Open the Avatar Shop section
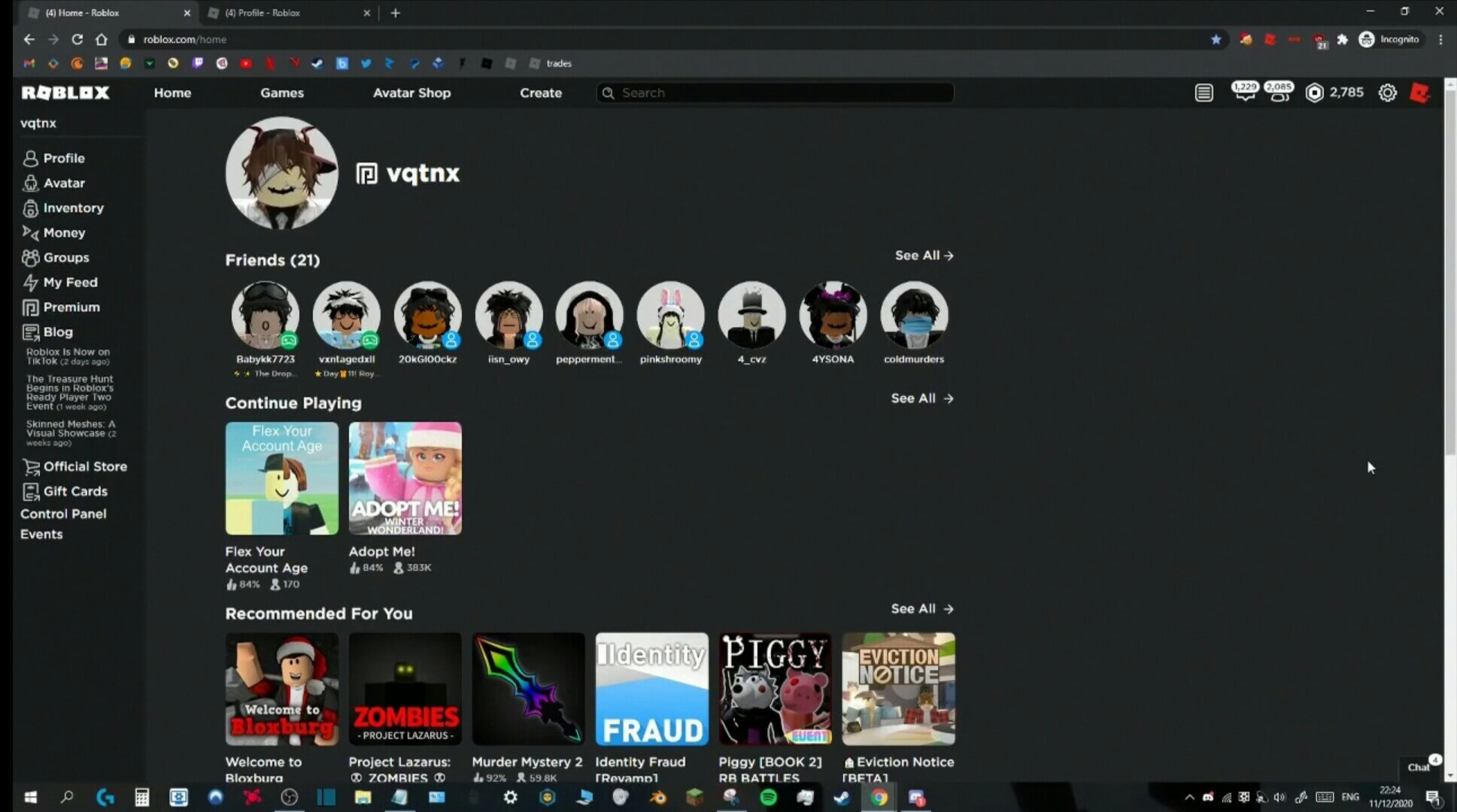The height and width of the screenshot is (812, 1457). point(412,92)
